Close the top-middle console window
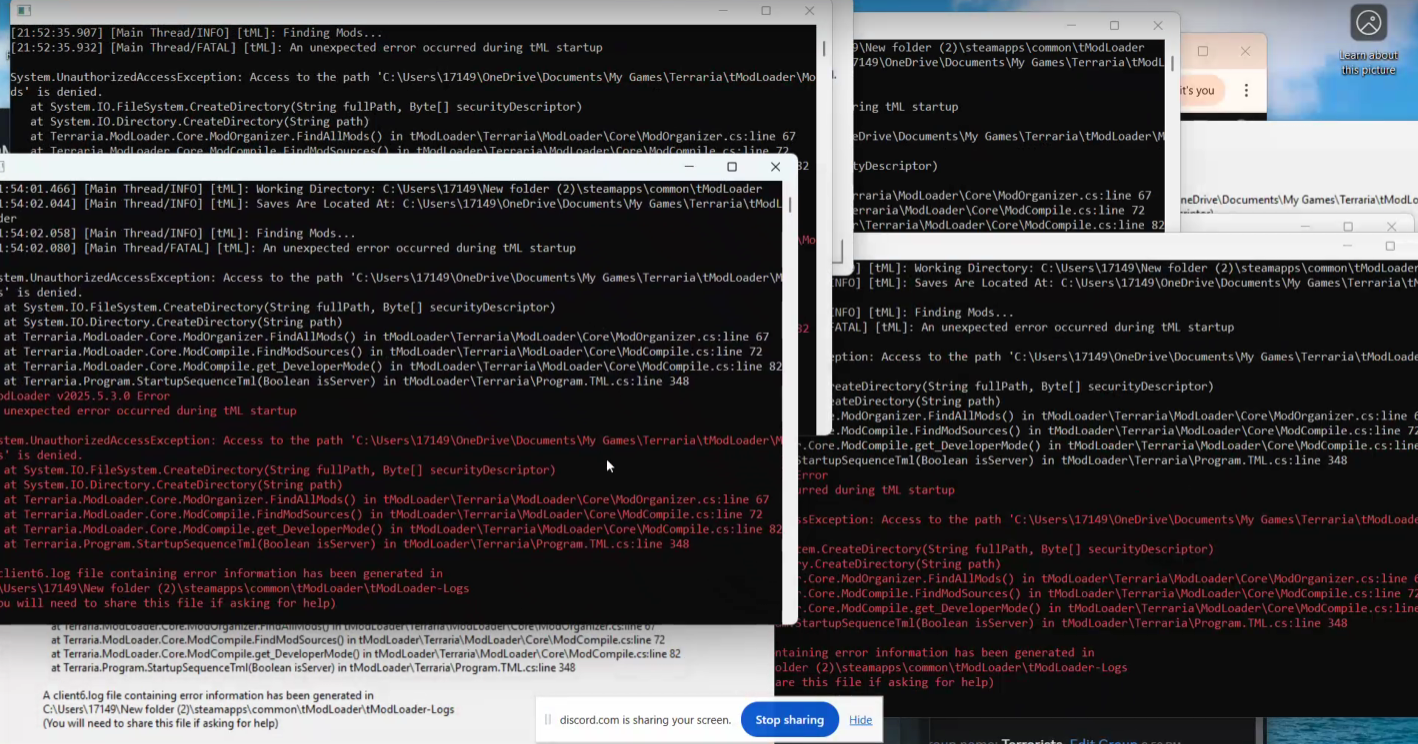Image resolution: width=1418 pixels, height=744 pixels. [1158, 26]
